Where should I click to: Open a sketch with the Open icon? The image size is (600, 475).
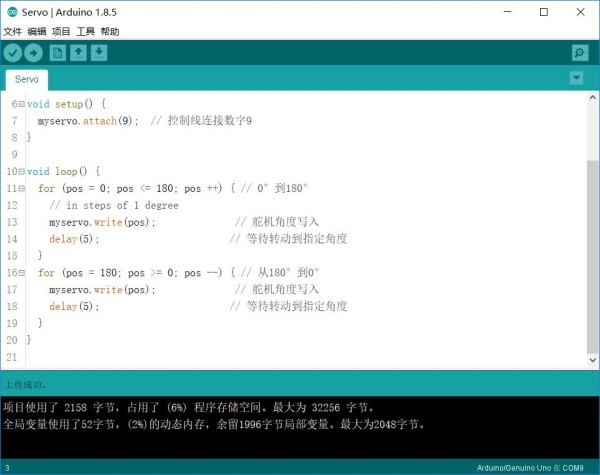(78, 53)
